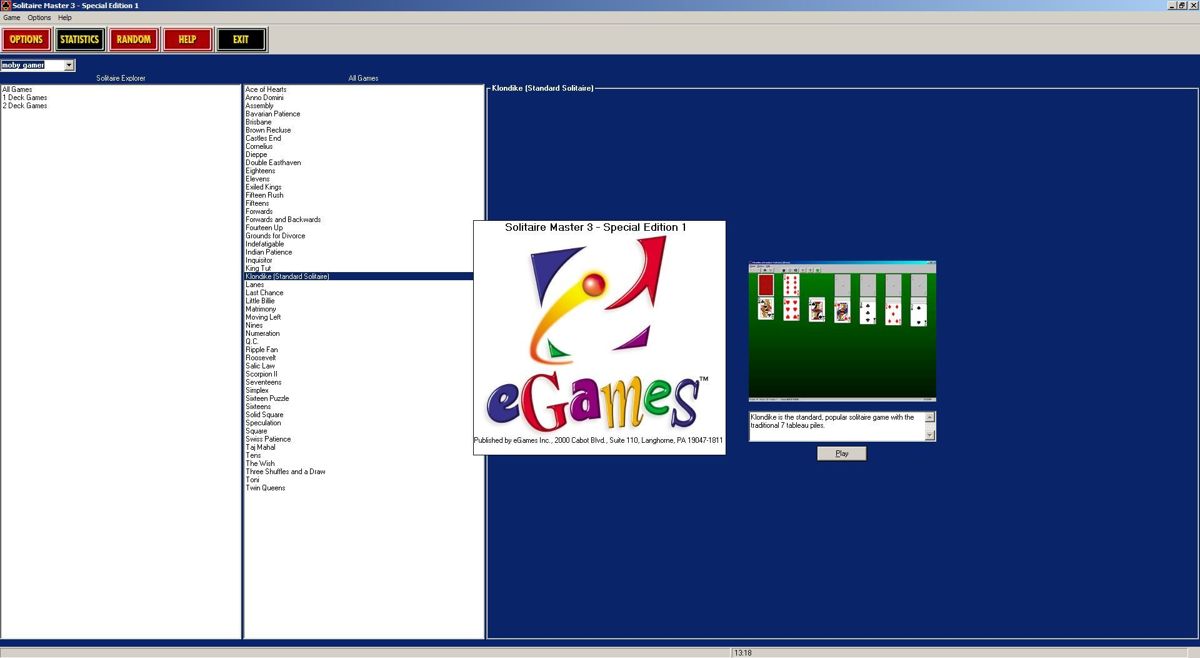
Task: Select Twin Queens in the game list
Action: coord(266,488)
